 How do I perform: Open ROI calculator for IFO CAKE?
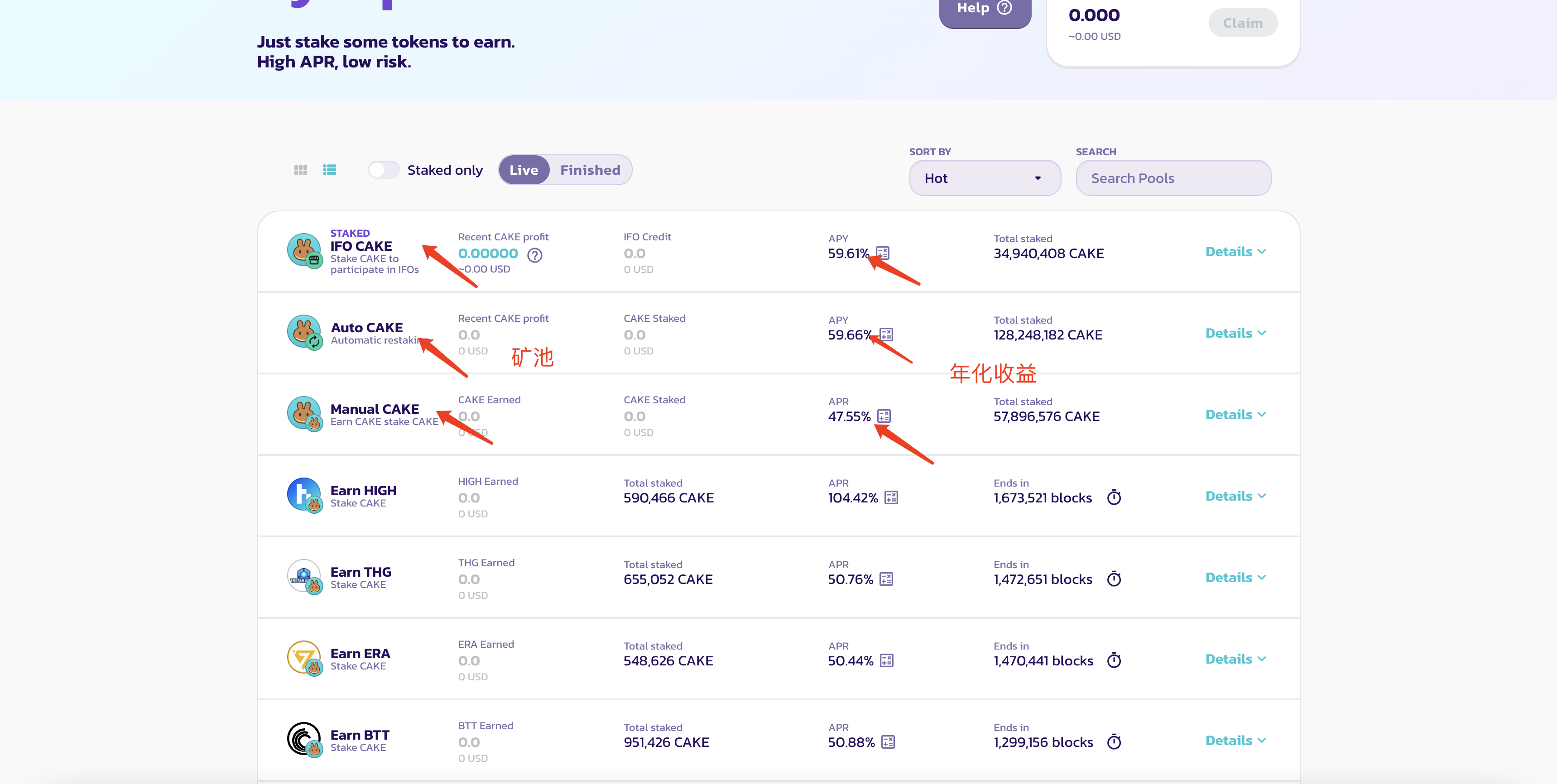tap(883, 253)
